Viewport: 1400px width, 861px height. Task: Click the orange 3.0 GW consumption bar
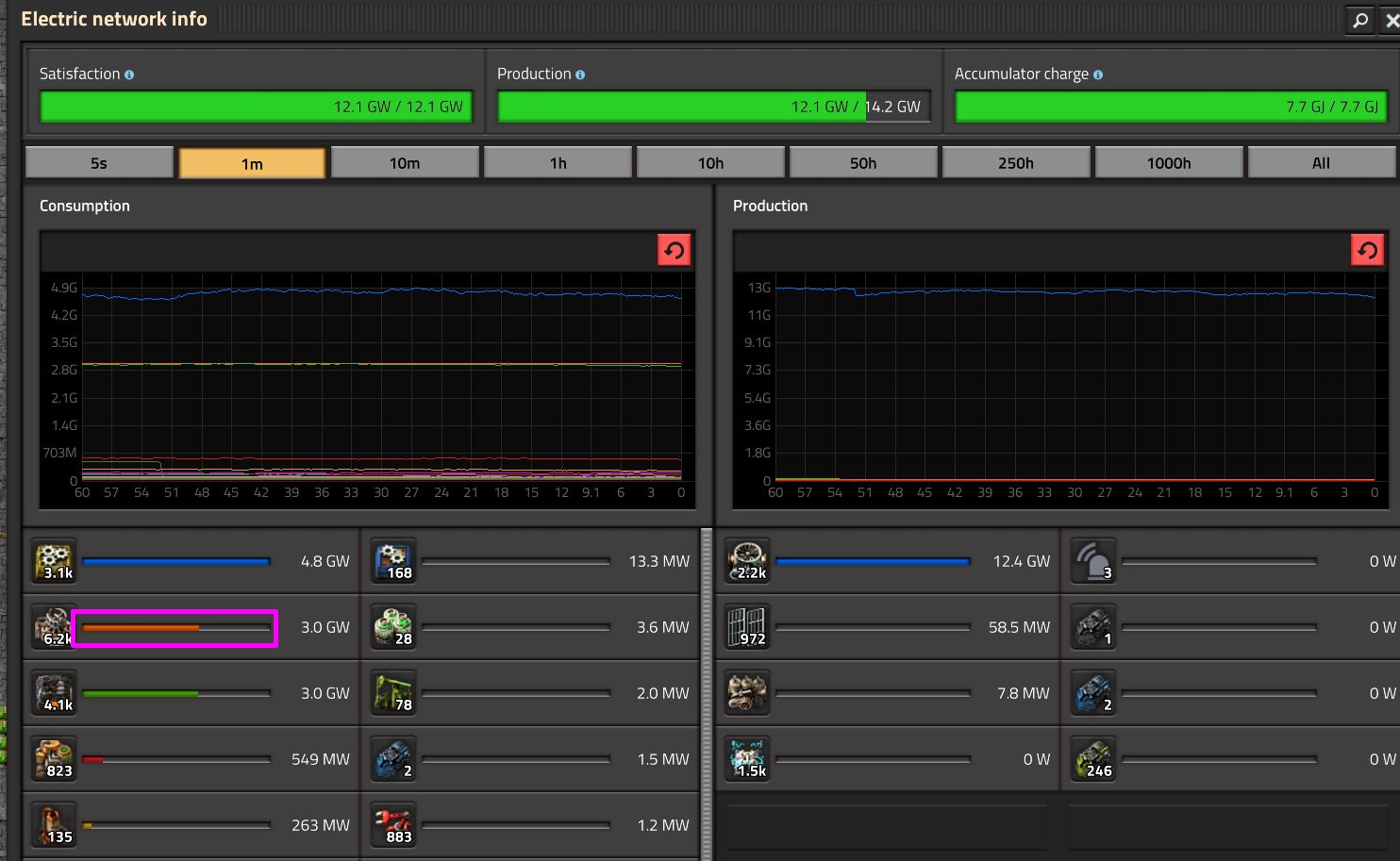point(176,627)
